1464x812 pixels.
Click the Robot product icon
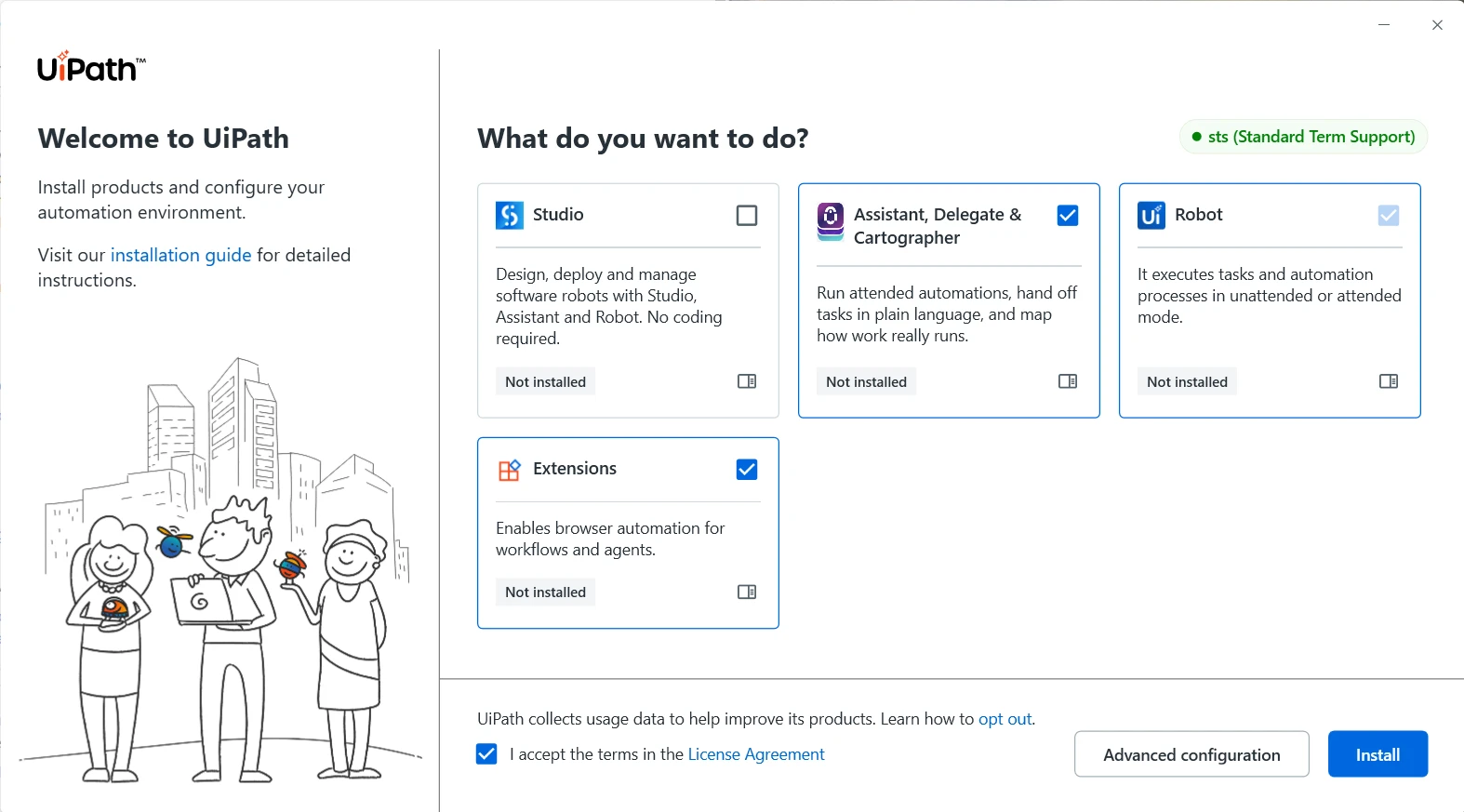1151,216
